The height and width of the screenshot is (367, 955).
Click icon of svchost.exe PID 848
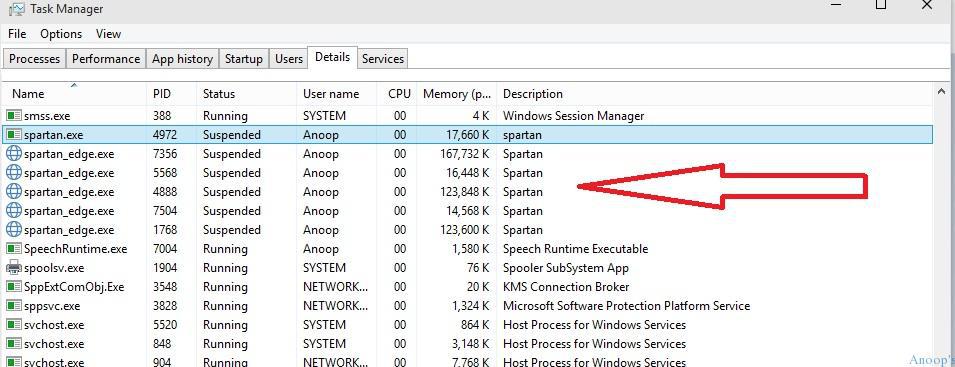tap(13, 344)
